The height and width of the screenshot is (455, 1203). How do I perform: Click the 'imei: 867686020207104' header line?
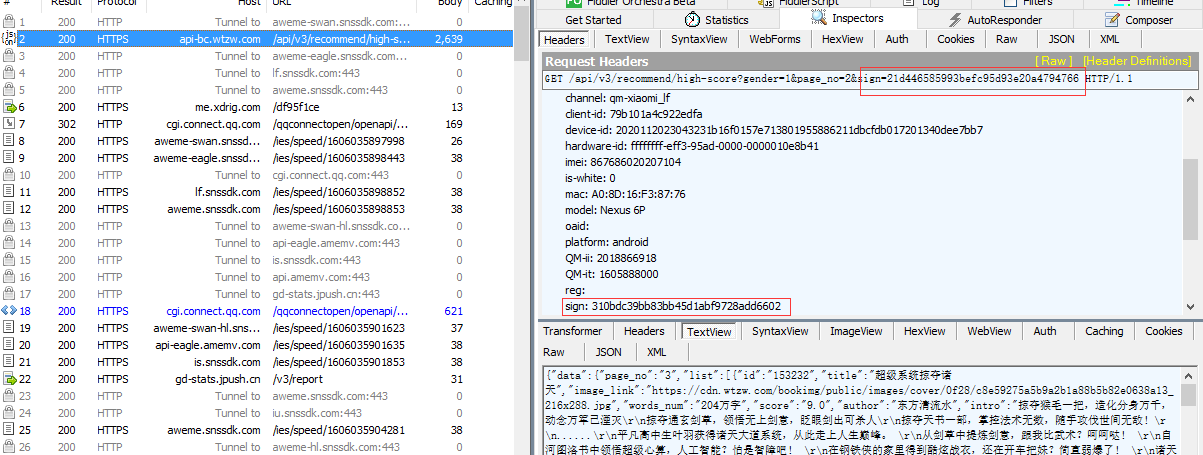[622, 161]
